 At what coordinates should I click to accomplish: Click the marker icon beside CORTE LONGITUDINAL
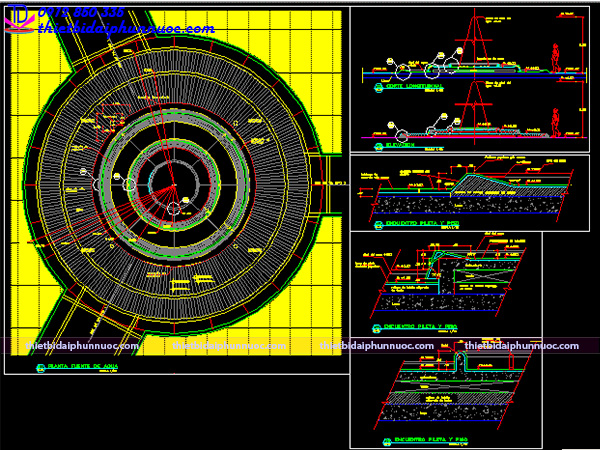tap(378, 88)
